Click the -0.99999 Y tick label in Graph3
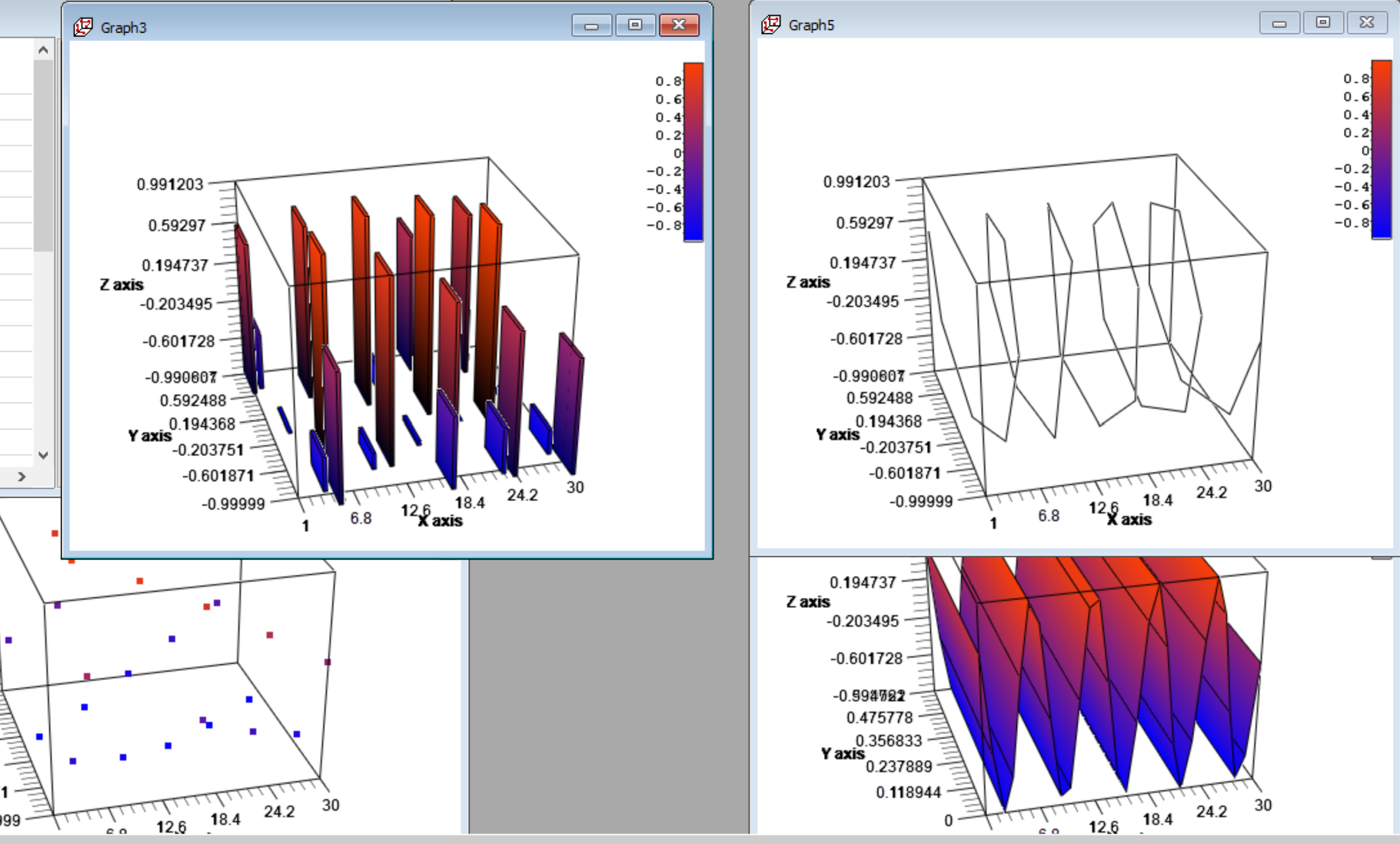The image size is (1400, 844). [233, 504]
